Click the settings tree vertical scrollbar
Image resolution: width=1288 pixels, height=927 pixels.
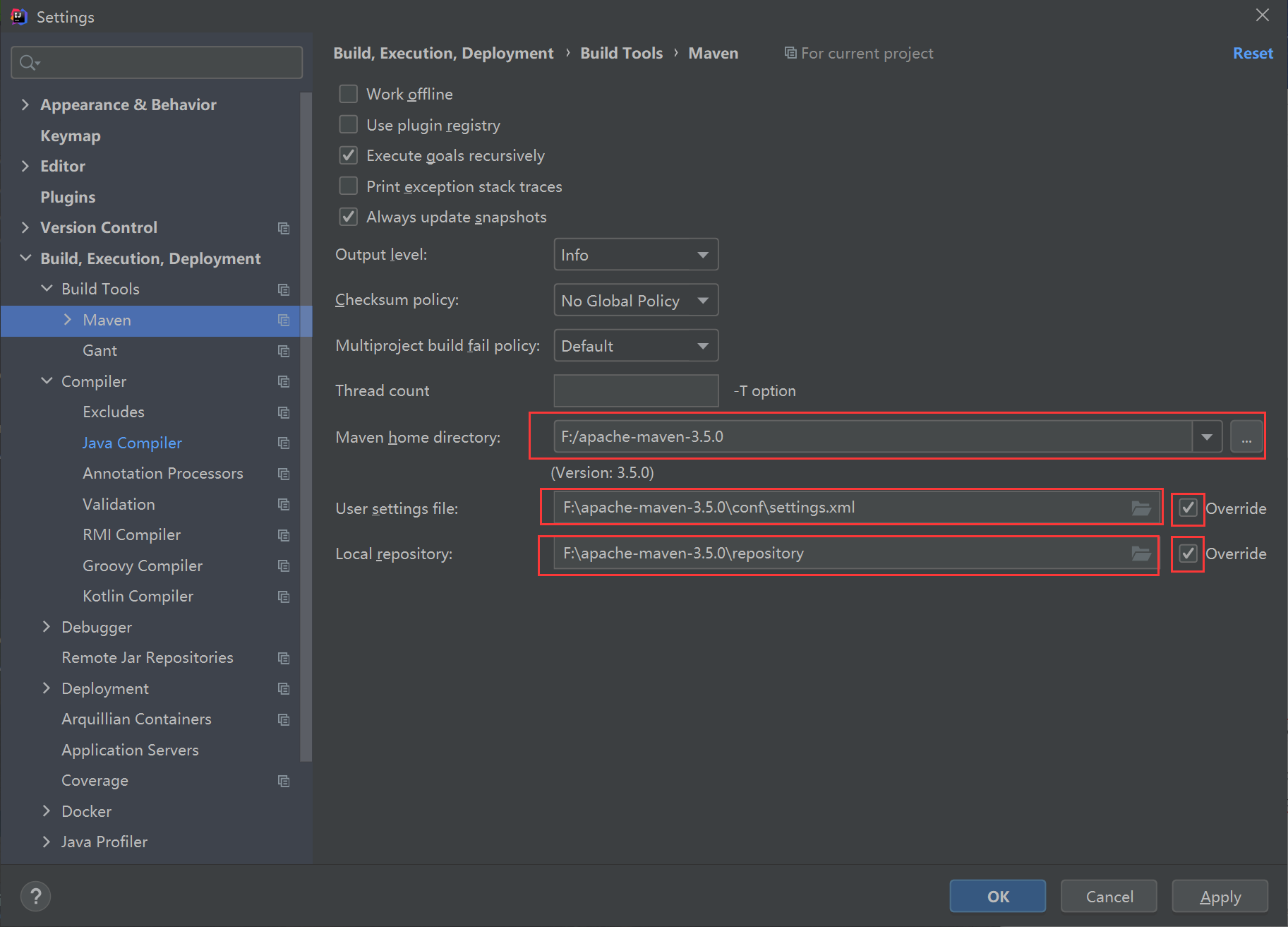click(306, 427)
